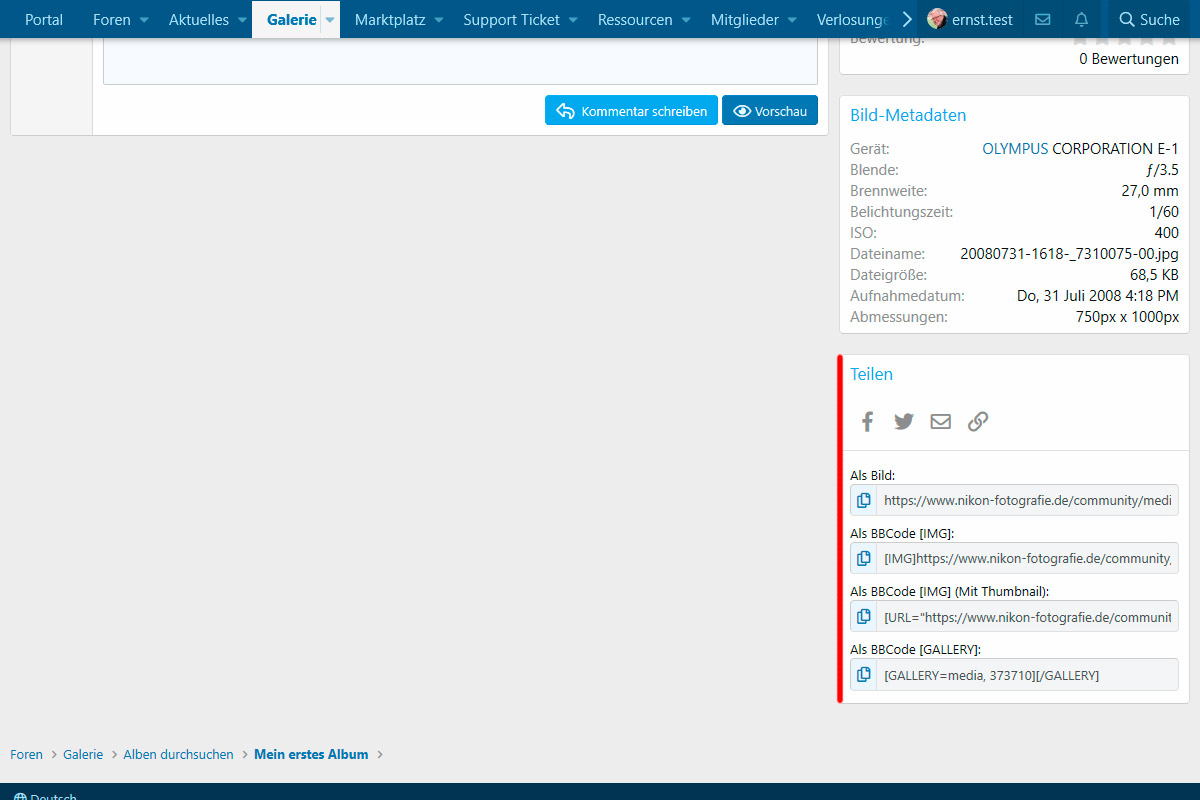Expand the Aktuelles dropdown arrow
This screenshot has width=1200, height=800.
coord(242,20)
